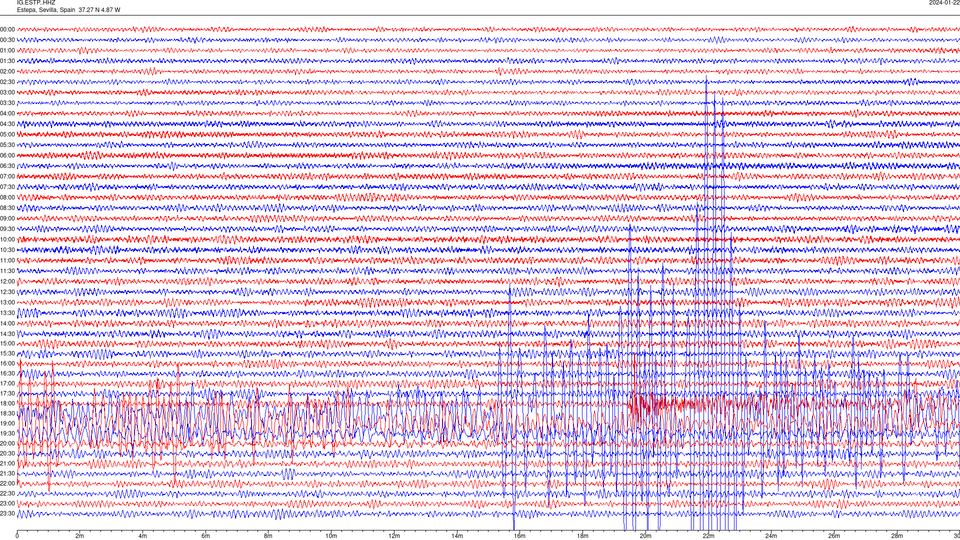The width and height of the screenshot is (960, 540).
Task: Click the 16:00 row label
Action: [x=7, y=364]
